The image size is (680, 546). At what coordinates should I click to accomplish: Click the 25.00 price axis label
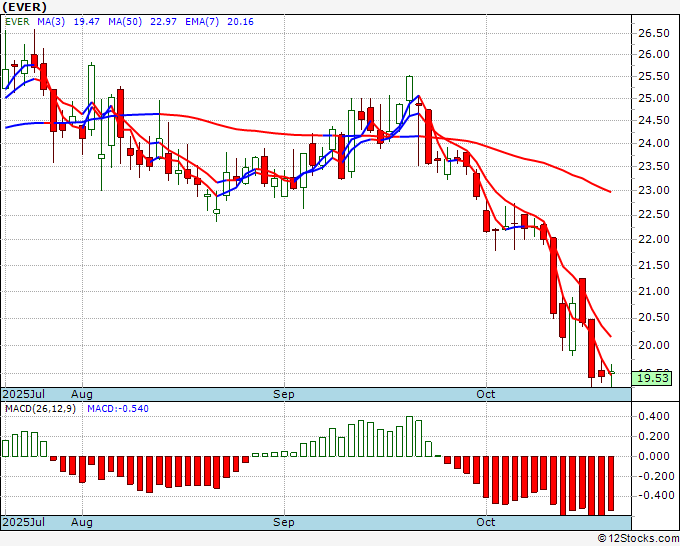click(654, 98)
